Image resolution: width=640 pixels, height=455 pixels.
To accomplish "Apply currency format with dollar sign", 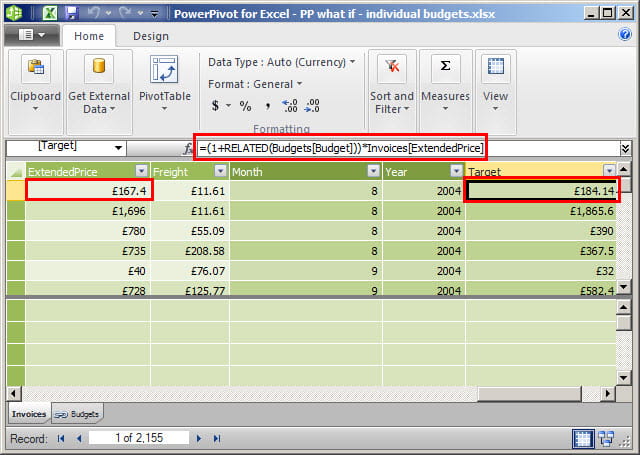I will click(x=215, y=106).
